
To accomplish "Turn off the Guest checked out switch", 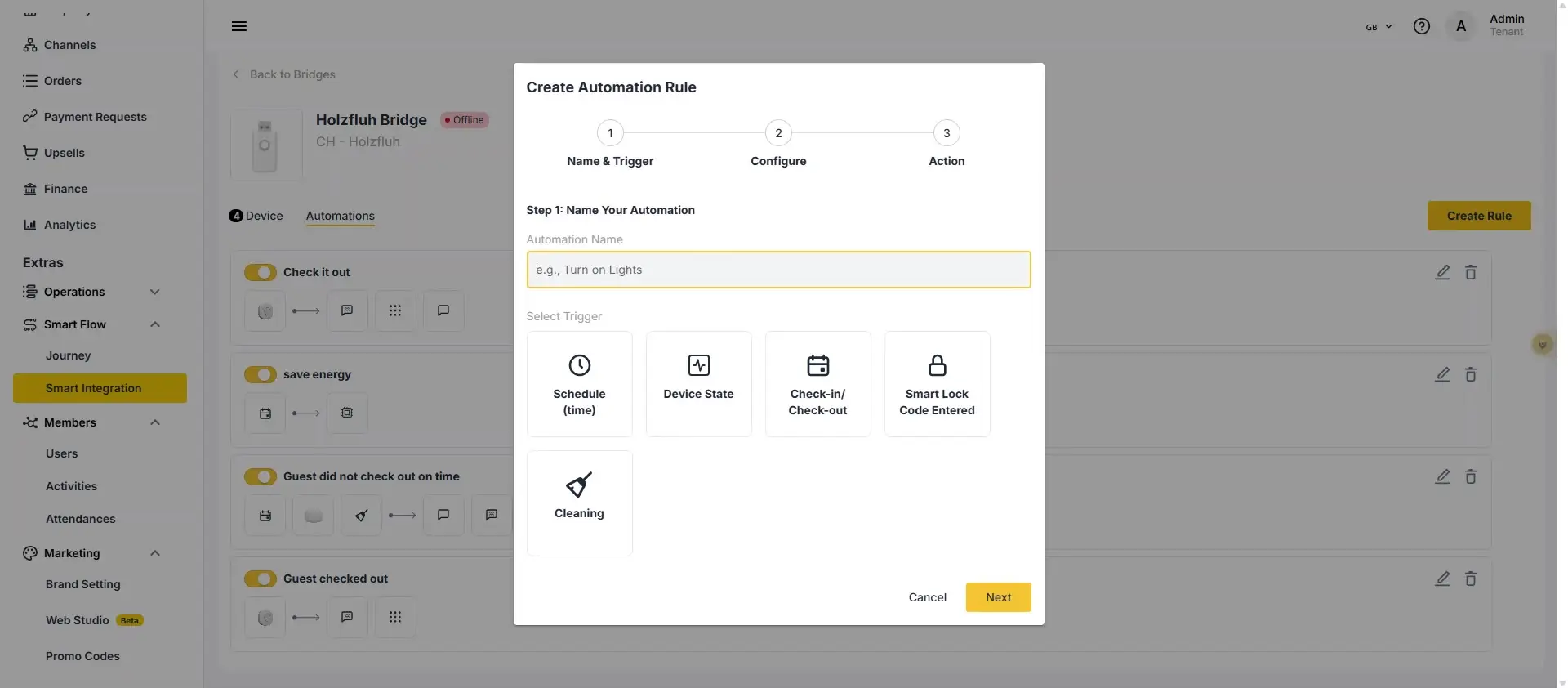I will [x=261, y=579].
